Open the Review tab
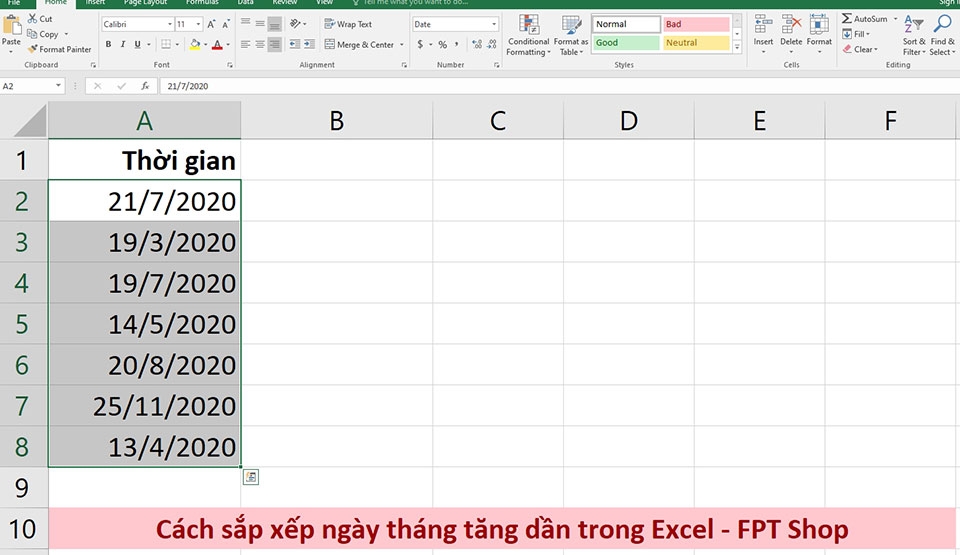Image resolution: width=960 pixels, height=555 pixels. click(x=285, y=3)
